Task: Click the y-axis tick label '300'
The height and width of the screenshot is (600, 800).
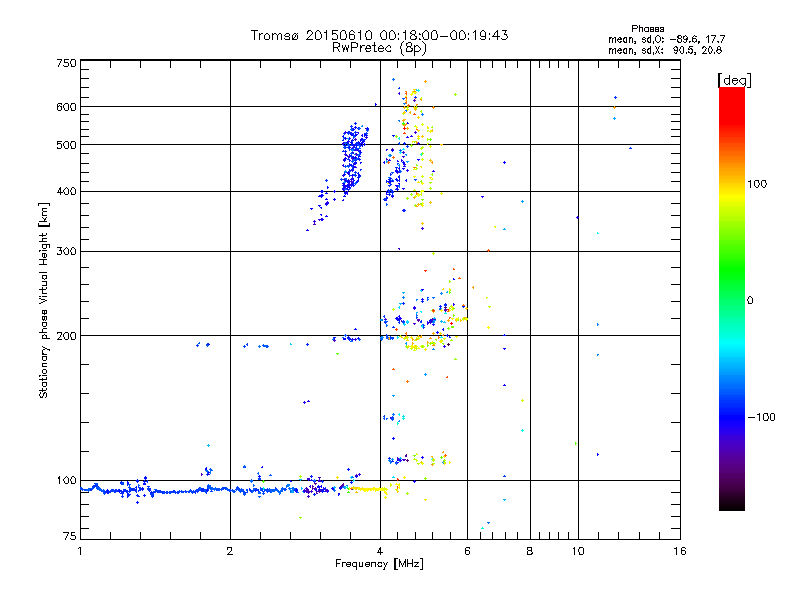Action: (66, 252)
